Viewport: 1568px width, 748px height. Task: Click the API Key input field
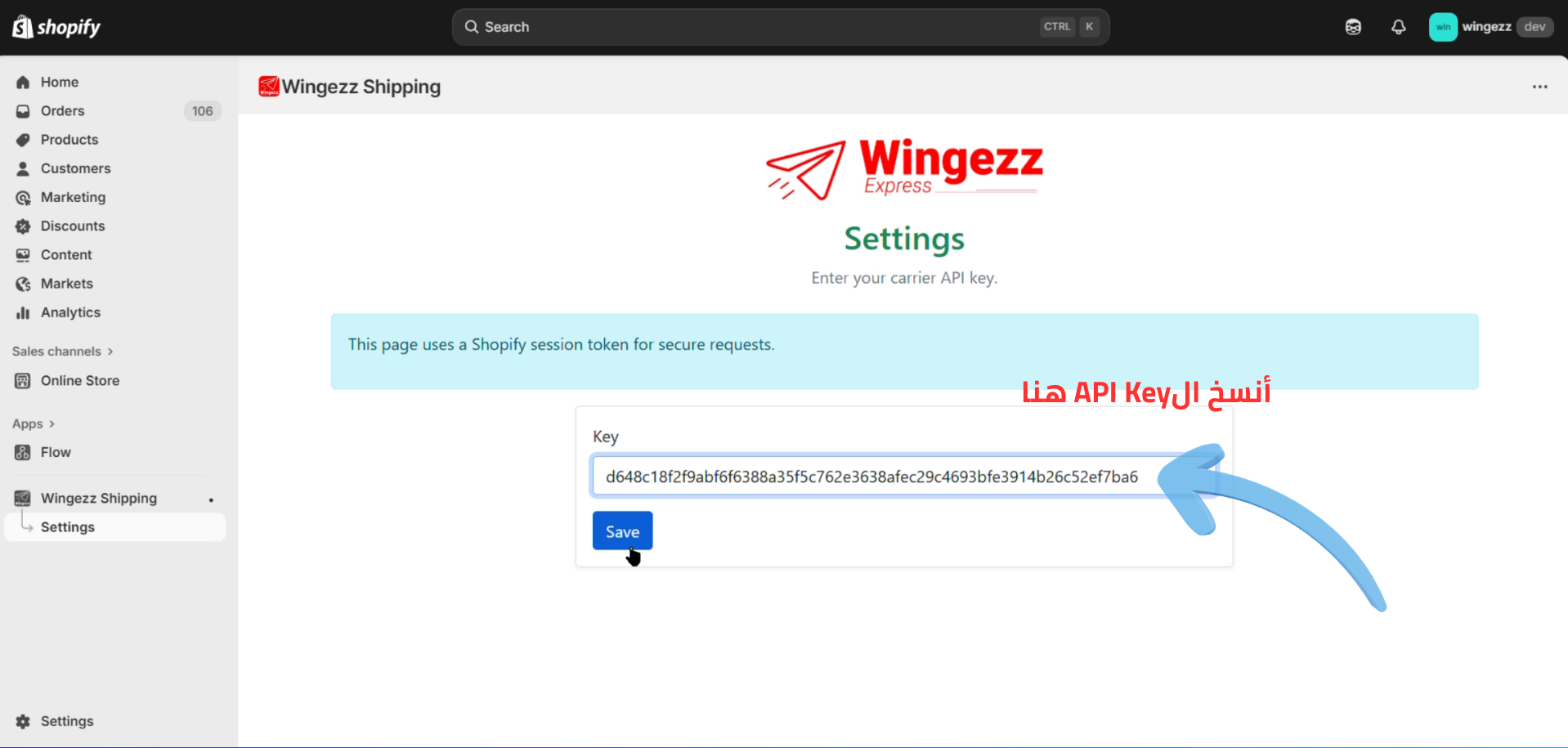(871, 477)
